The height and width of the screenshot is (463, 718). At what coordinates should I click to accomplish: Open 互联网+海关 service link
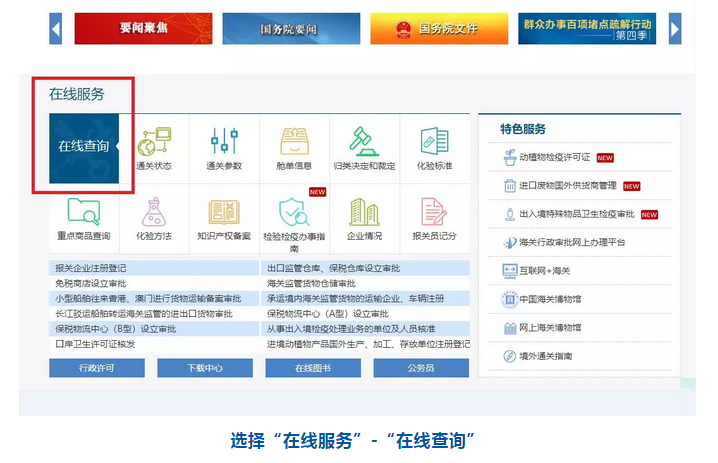pyautogui.click(x=544, y=271)
